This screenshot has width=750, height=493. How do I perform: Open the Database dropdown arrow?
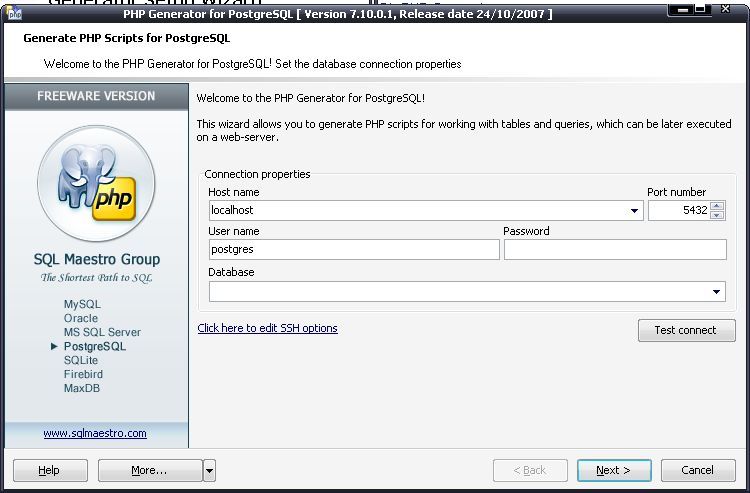[x=716, y=292]
